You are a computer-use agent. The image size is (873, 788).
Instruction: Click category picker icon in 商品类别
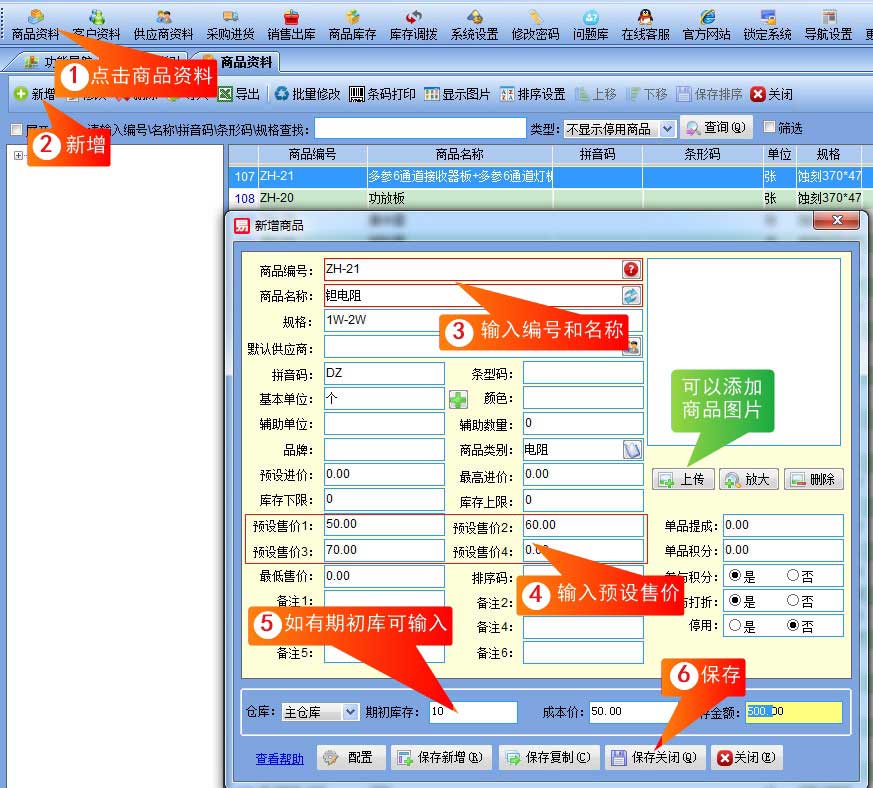pos(632,450)
